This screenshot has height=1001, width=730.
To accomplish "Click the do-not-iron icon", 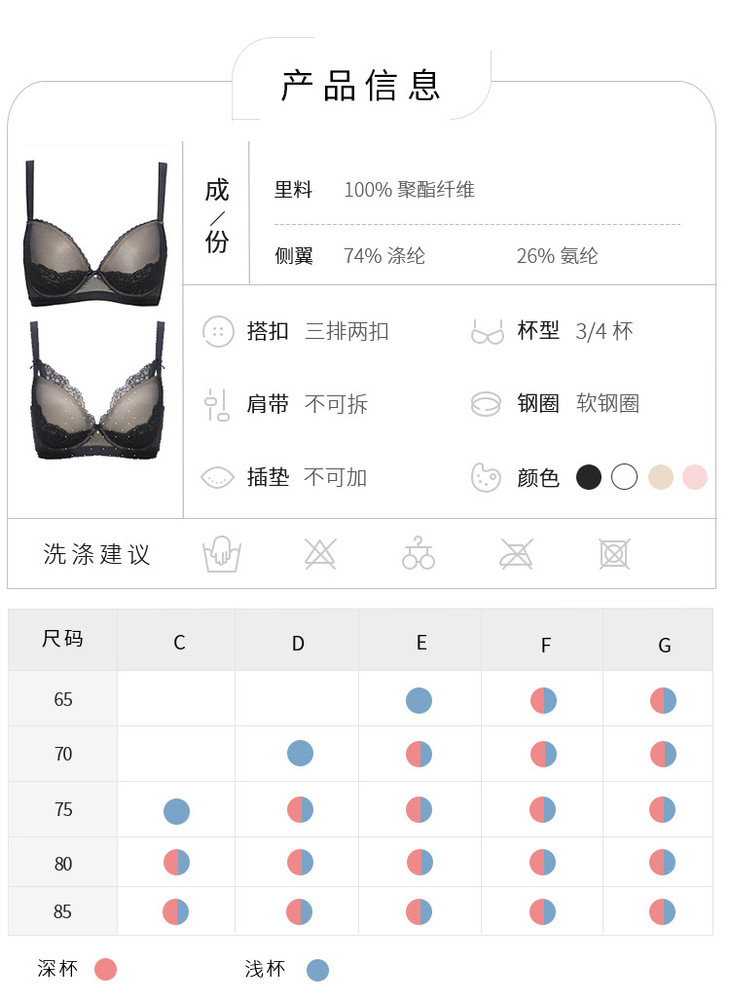I will (x=516, y=553).
